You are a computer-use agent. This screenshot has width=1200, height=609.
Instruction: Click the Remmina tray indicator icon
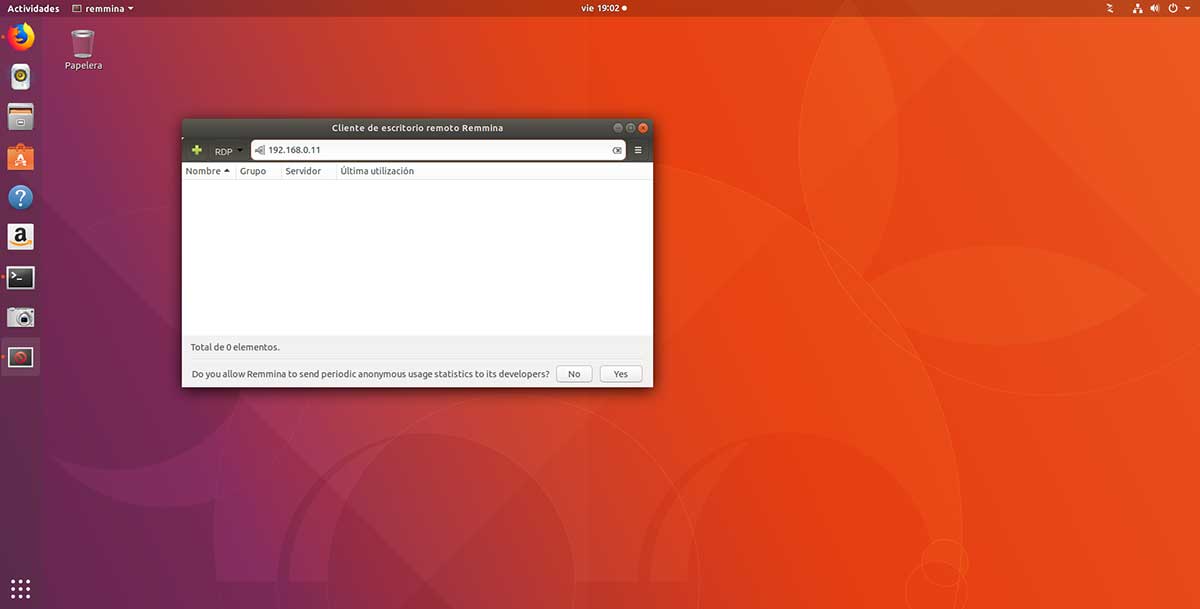pos(1110,8)
